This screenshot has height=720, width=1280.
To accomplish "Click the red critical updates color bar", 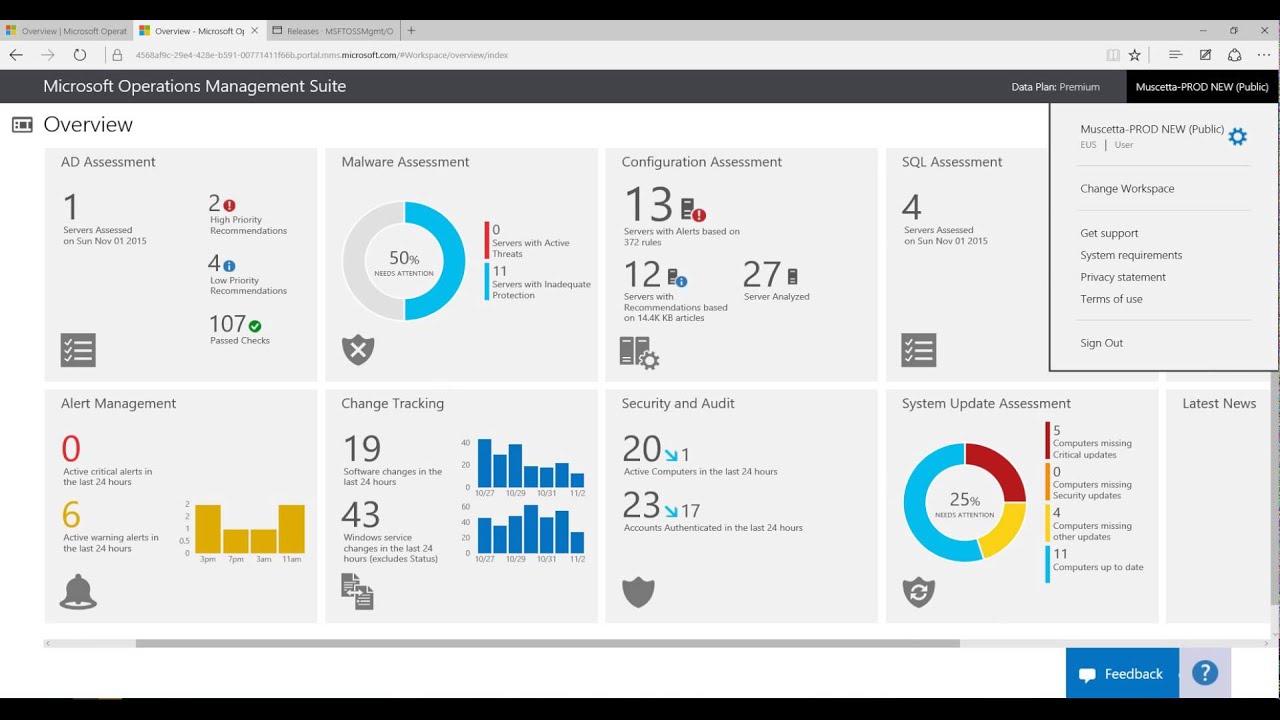I will click(1048, 440).
